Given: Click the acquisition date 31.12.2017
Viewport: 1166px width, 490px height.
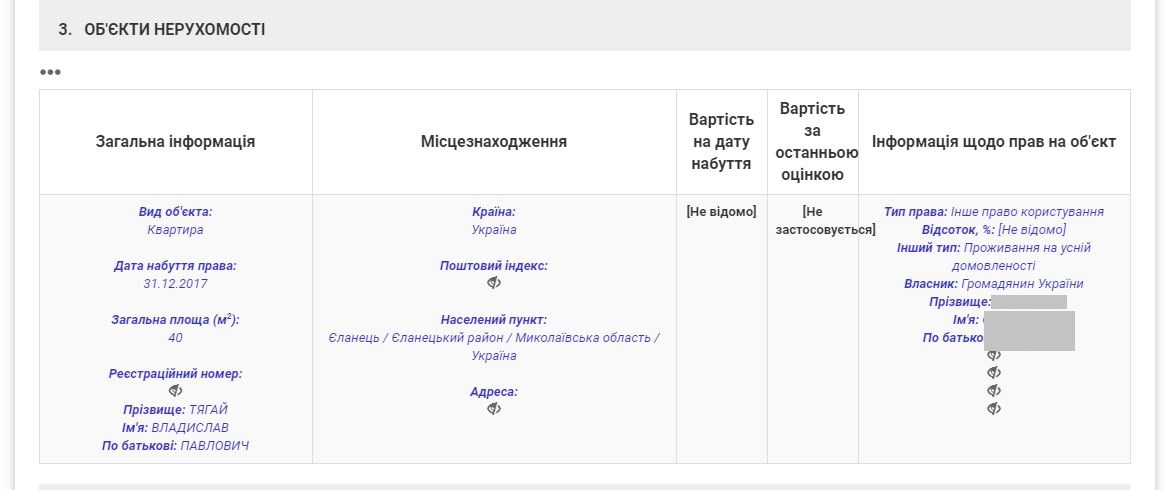Looking at the screenshot, I should coord(176,284).
